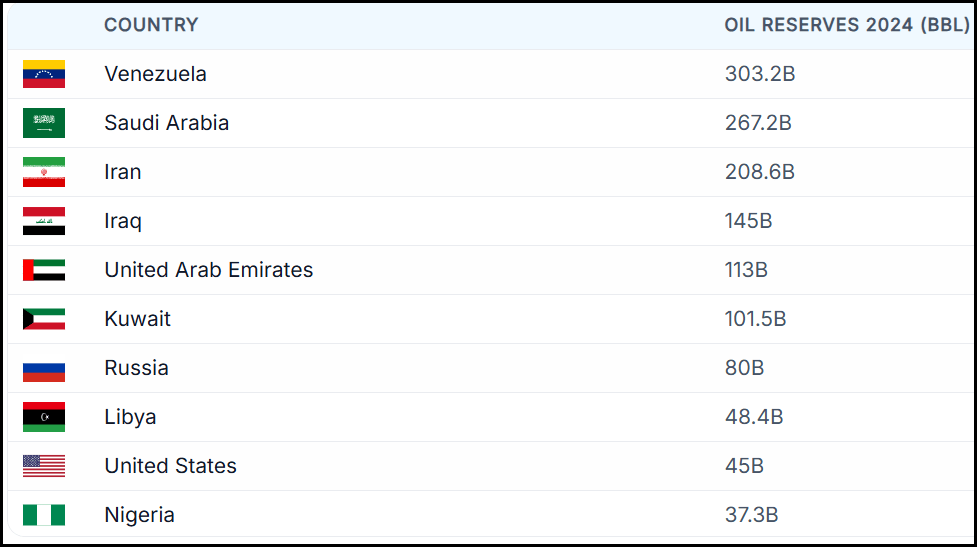Image resolution: width=977 pixels, height=547 pixels.
Task: Click the Nigeria flag icon
Action: [44, 515]
